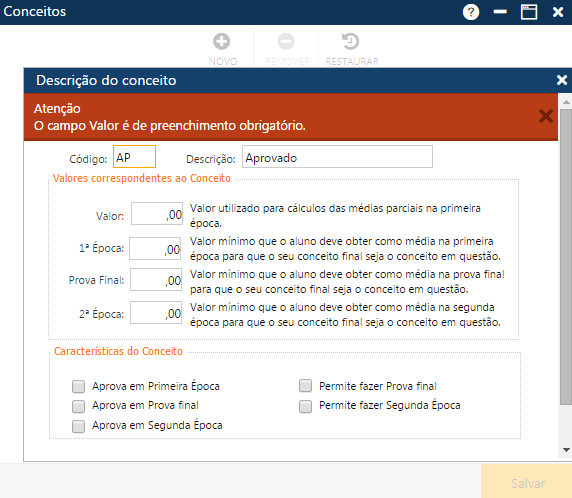Click the vertical scrollbar thumb
The image size is (572, 498).
(x=566, y=257)
